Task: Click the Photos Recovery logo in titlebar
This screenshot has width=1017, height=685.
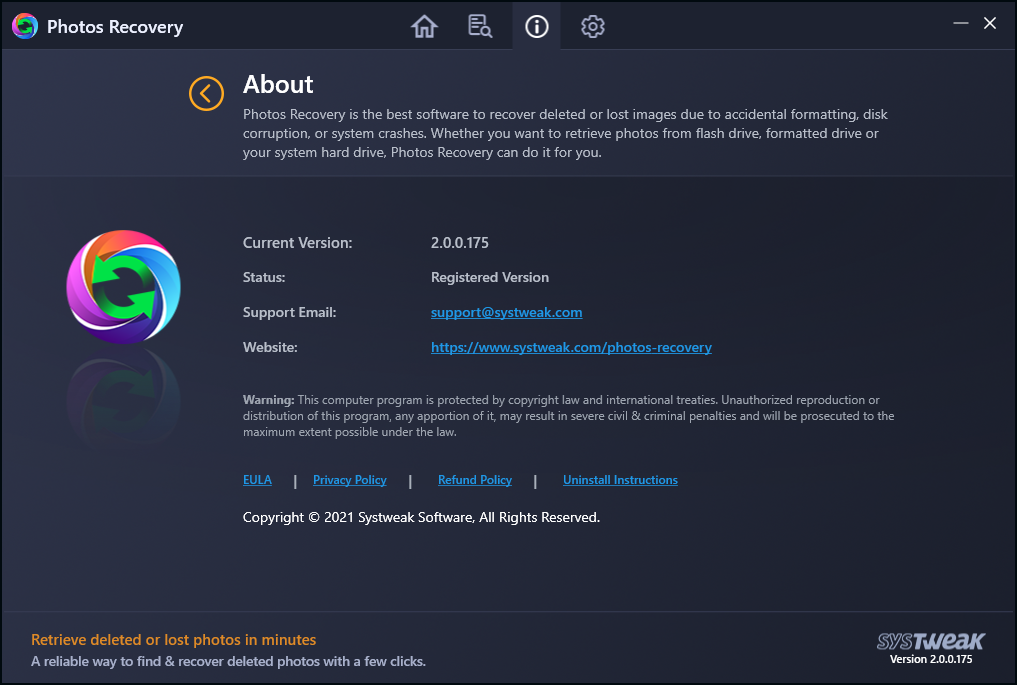Action: tap(24, 26)
